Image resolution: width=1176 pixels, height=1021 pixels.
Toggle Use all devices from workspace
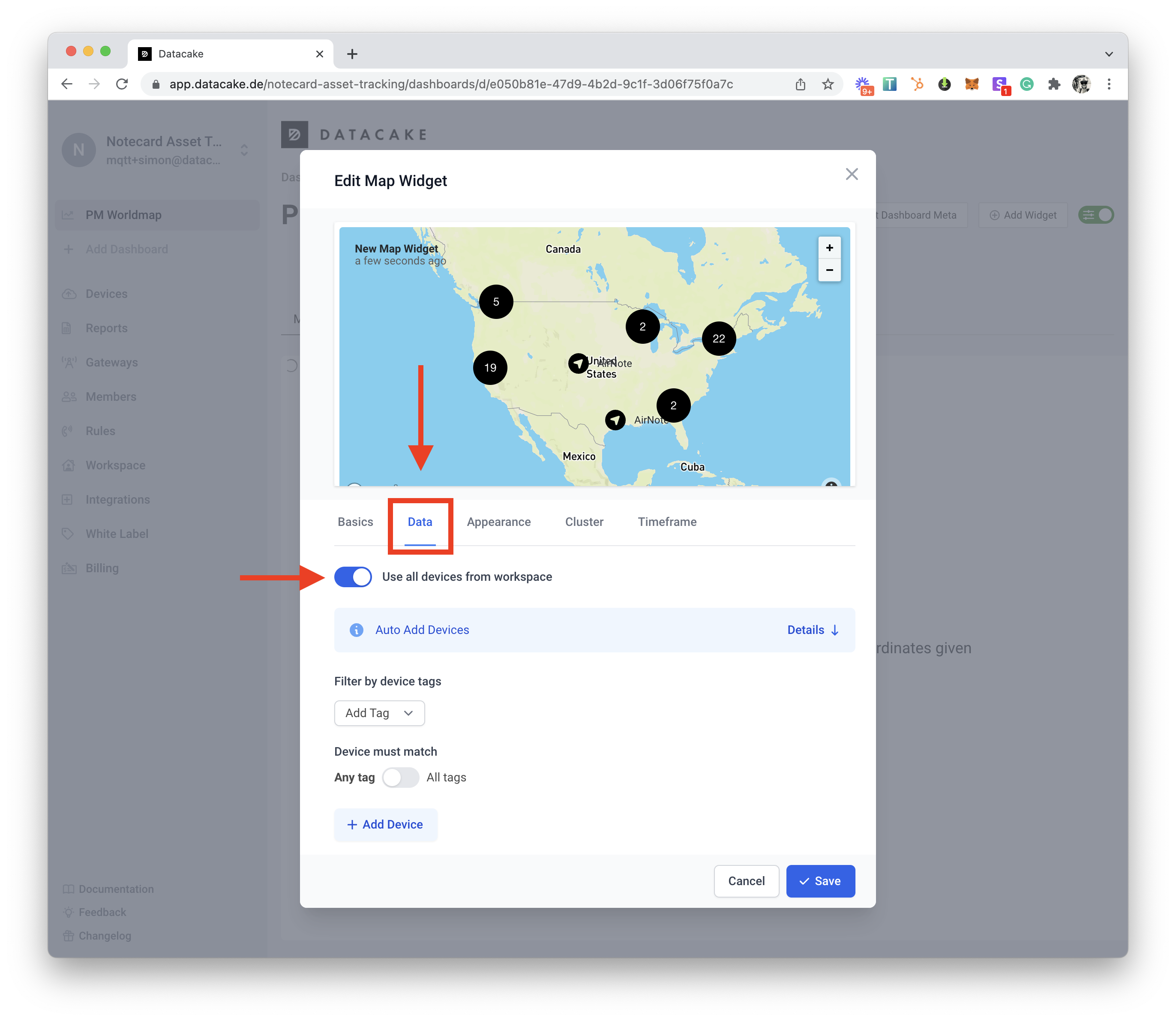click(x=353, y=577)
